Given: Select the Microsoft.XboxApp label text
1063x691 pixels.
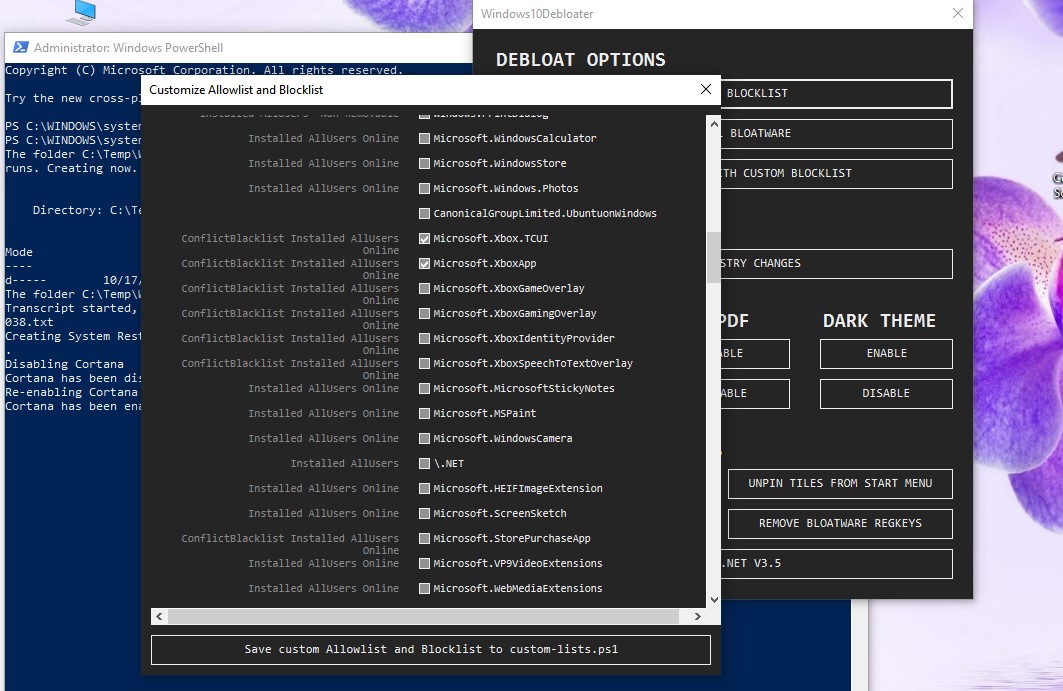Looking at the screenshot, I should (485, 264).
